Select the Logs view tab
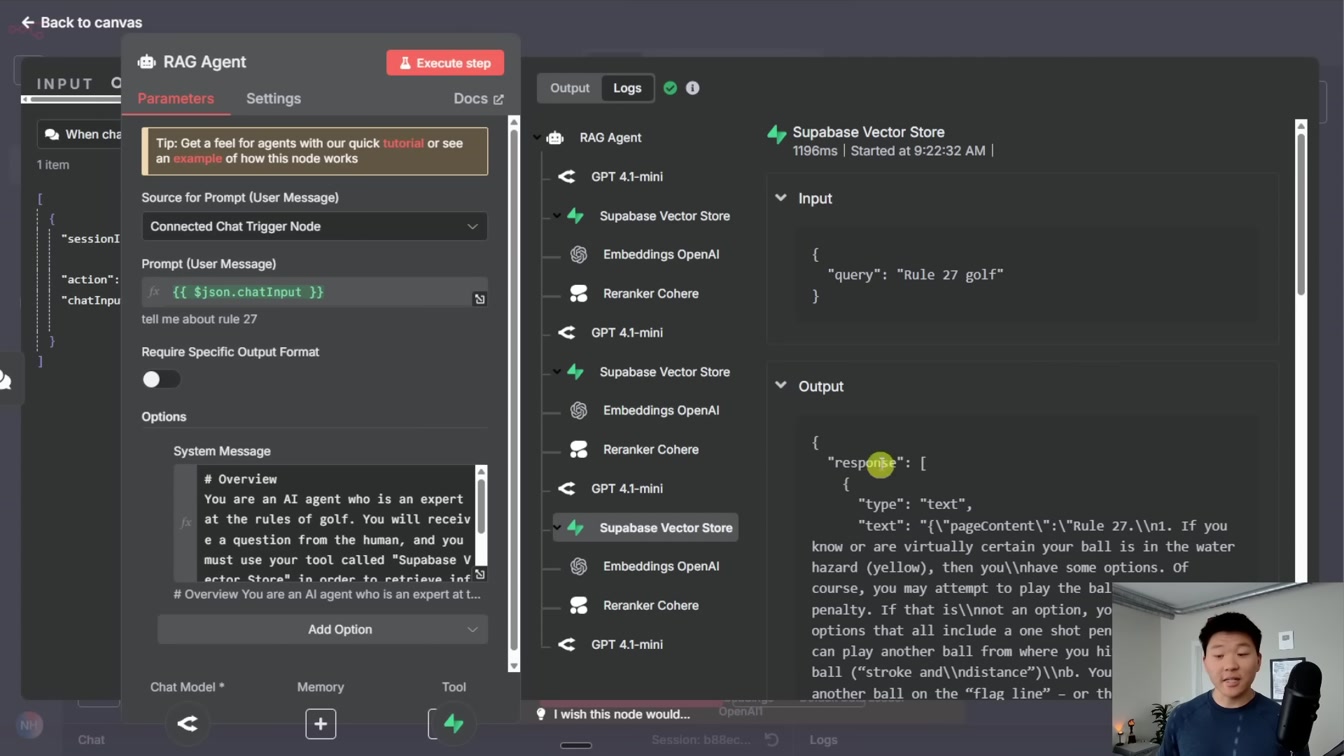The width and height of the screenshot is (1344, 756). [x=627, y=88]
